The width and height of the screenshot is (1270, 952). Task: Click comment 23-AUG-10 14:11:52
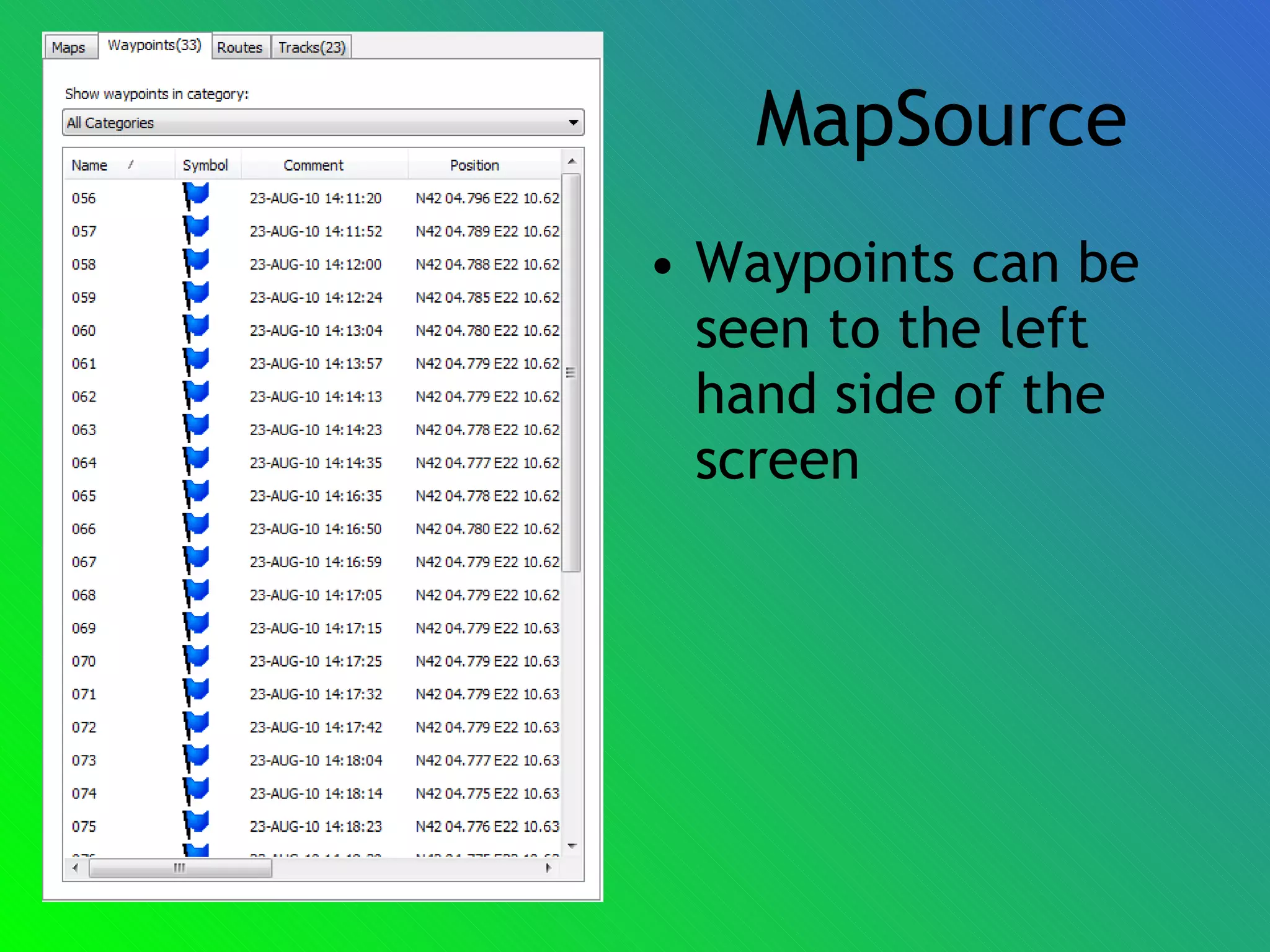(x=316, y=231)
